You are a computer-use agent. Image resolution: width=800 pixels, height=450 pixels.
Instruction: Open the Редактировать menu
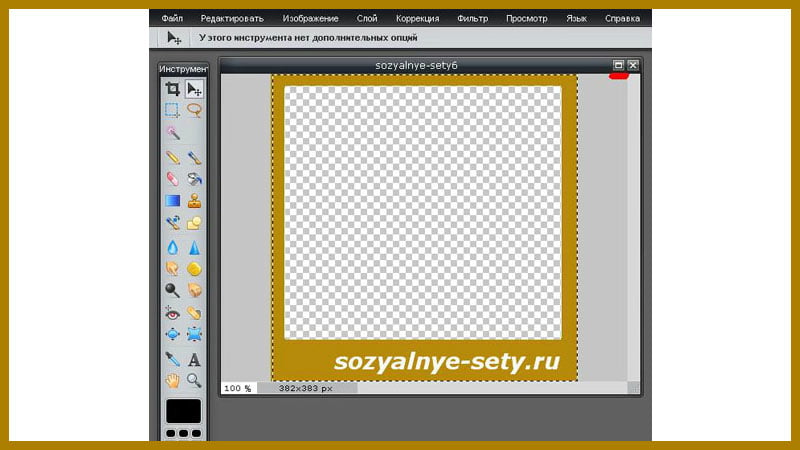pyautogui.click(x=232, y=18)
